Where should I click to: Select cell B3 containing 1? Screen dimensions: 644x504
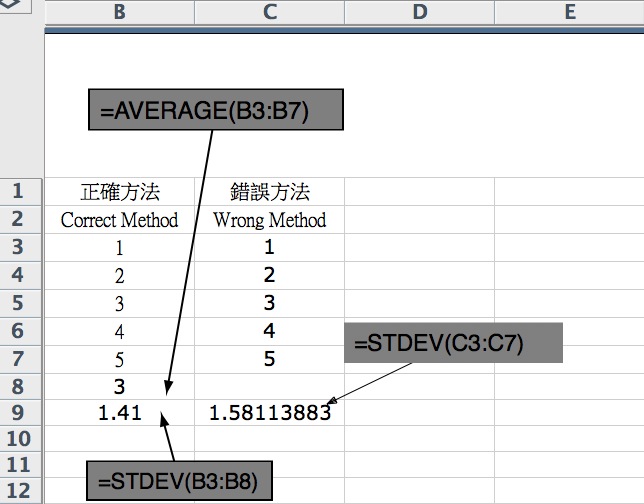click(120, 248)
